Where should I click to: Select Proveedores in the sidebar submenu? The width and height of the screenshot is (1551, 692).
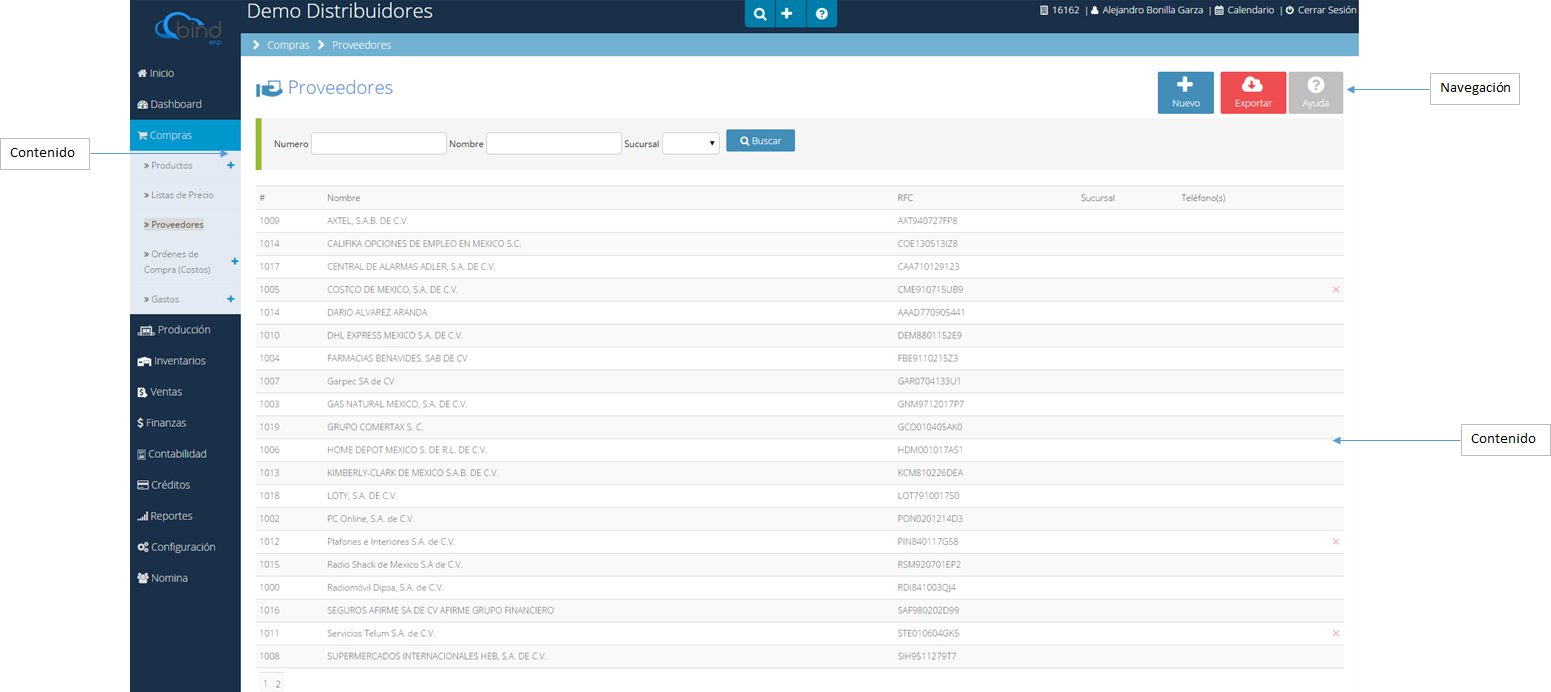point(174,225)
